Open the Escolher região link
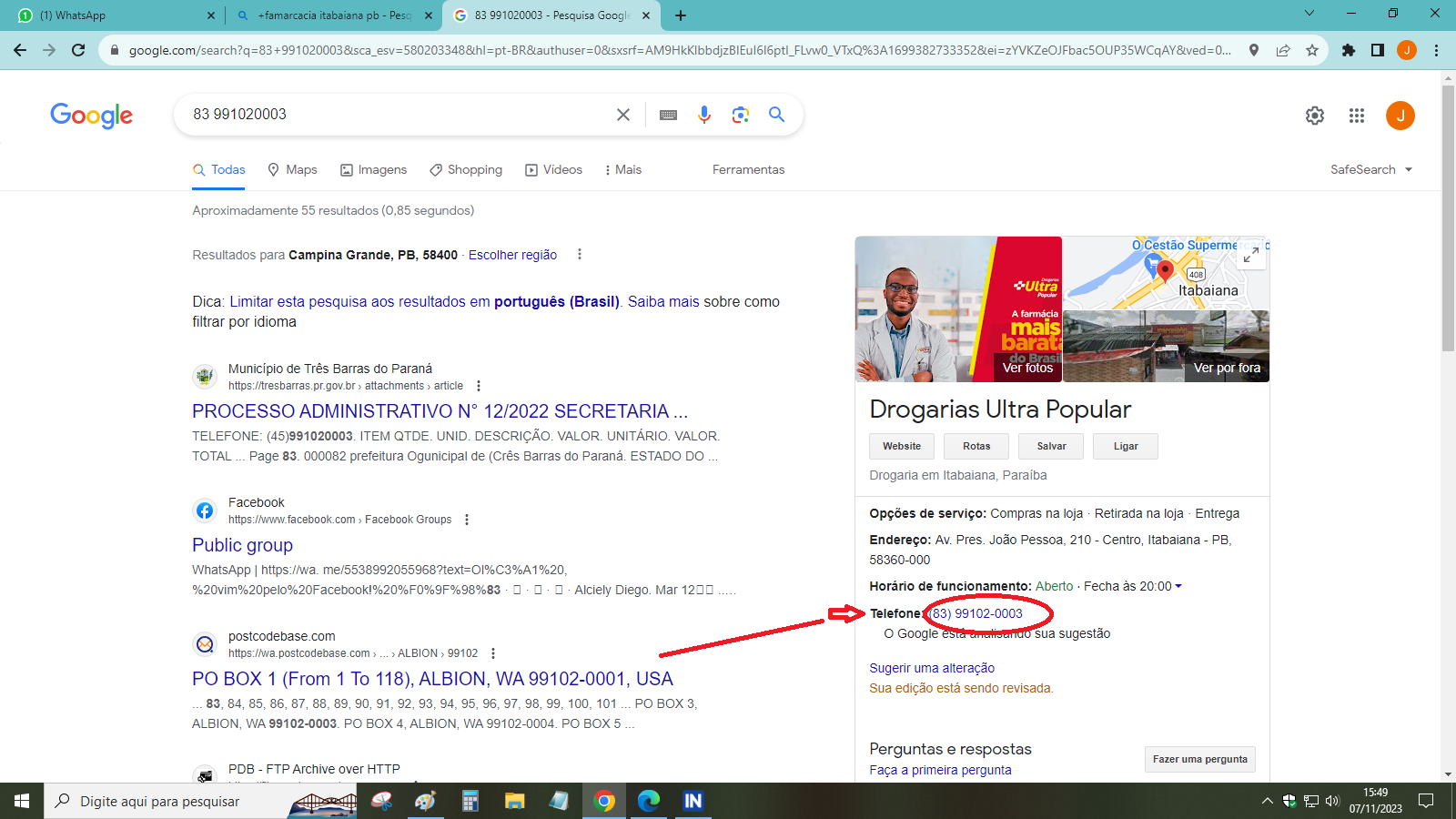The height and width of the screenshot is (819, 1456). (x=512, y=255)
